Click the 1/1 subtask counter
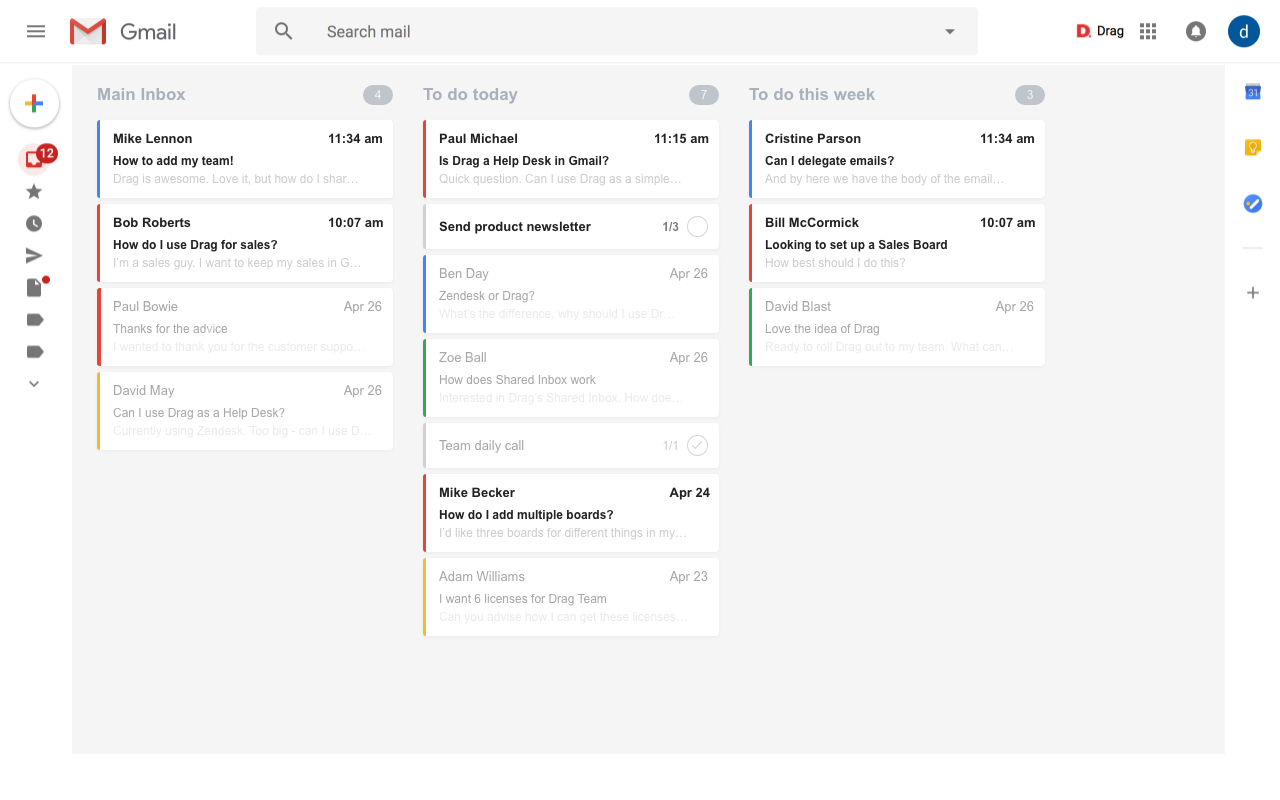Viewport: 1280px width, 800px height. pos(670,446)
